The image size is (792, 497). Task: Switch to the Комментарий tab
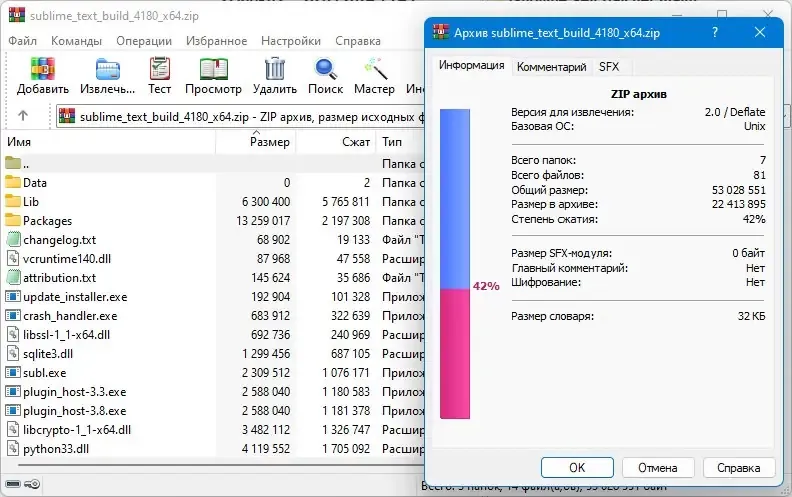[x=552, y=67]
